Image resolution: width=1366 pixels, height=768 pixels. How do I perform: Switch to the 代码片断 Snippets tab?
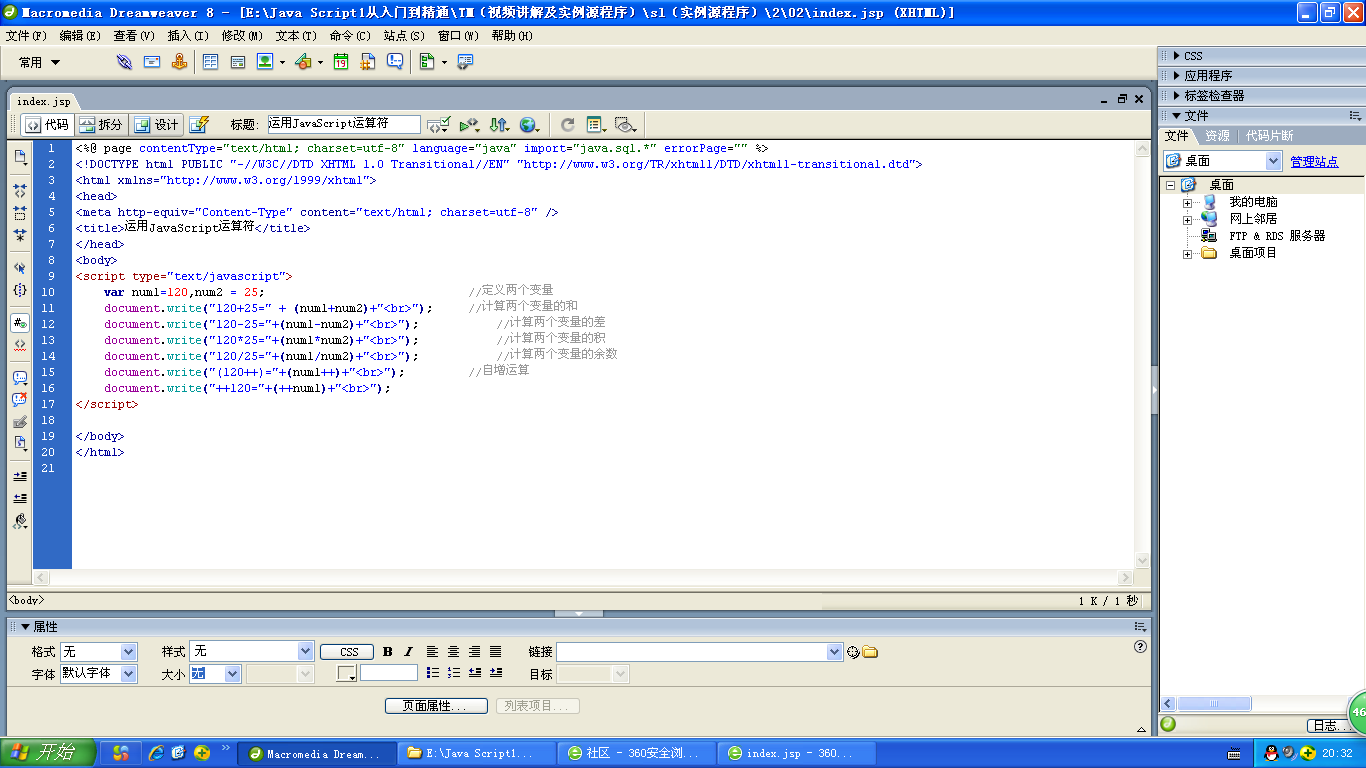pos(1269,136)
